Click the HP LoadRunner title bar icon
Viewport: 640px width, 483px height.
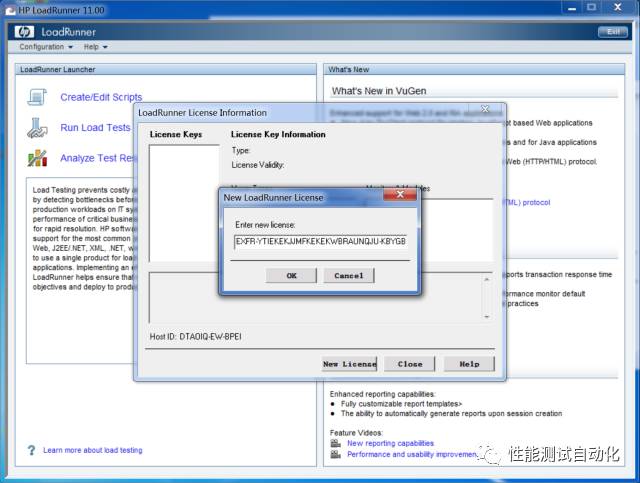click(x=10, y=10)
